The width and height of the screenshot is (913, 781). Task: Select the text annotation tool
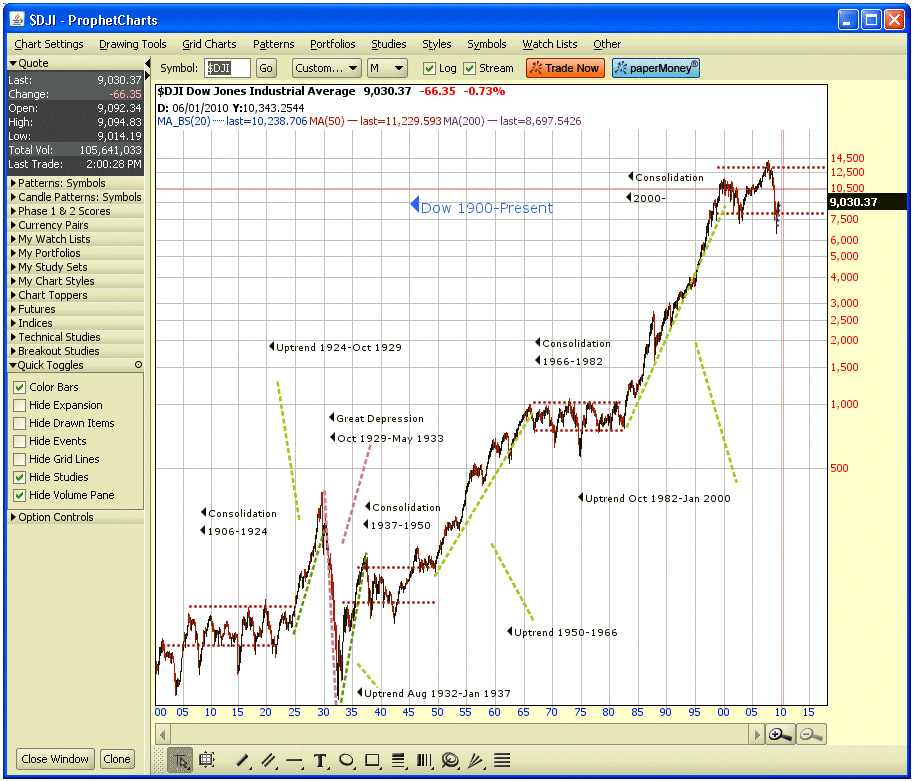[x=320, y=760]
